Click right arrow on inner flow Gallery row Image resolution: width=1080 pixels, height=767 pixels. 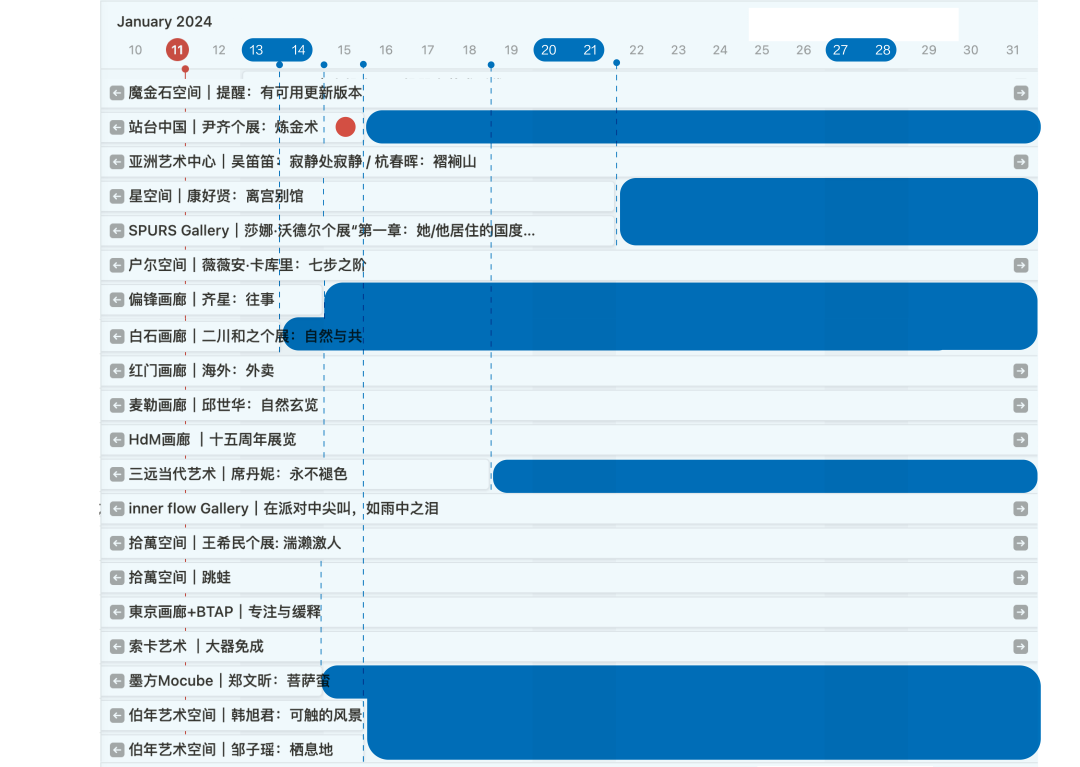click(x=1020, y=509)
